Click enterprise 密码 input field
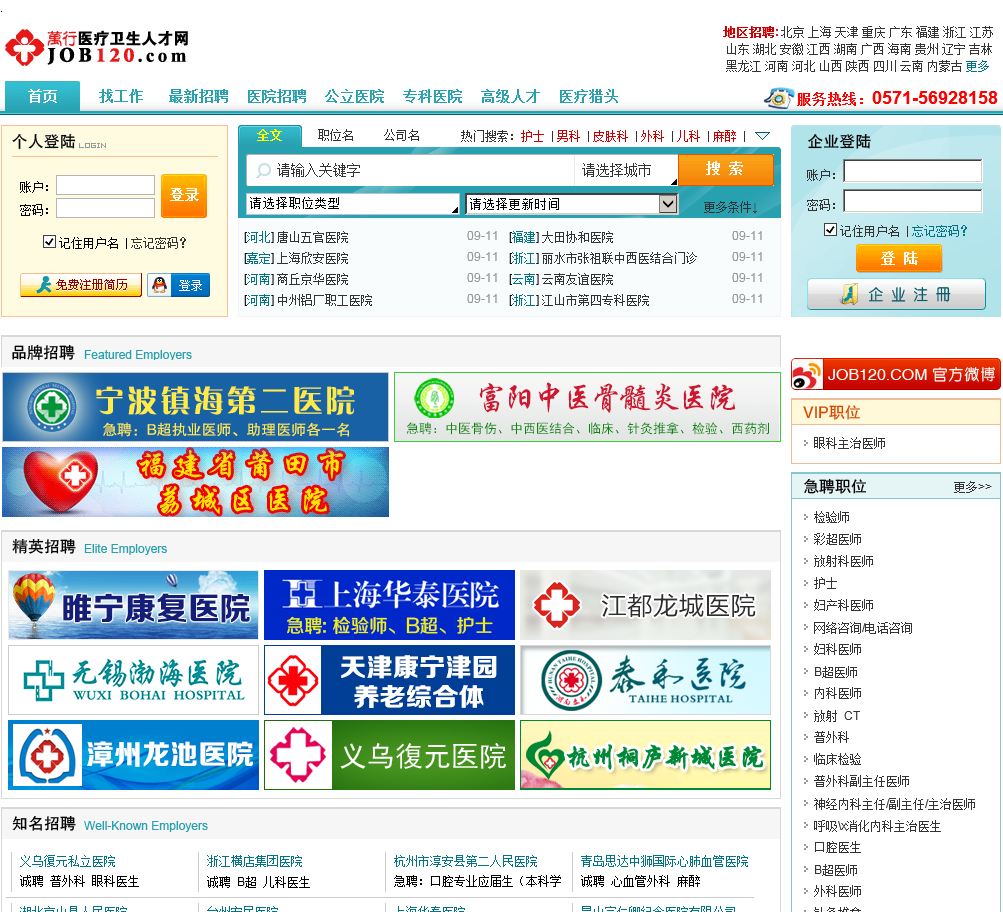This screenshot has width=1003, height=912. (913, 201)
